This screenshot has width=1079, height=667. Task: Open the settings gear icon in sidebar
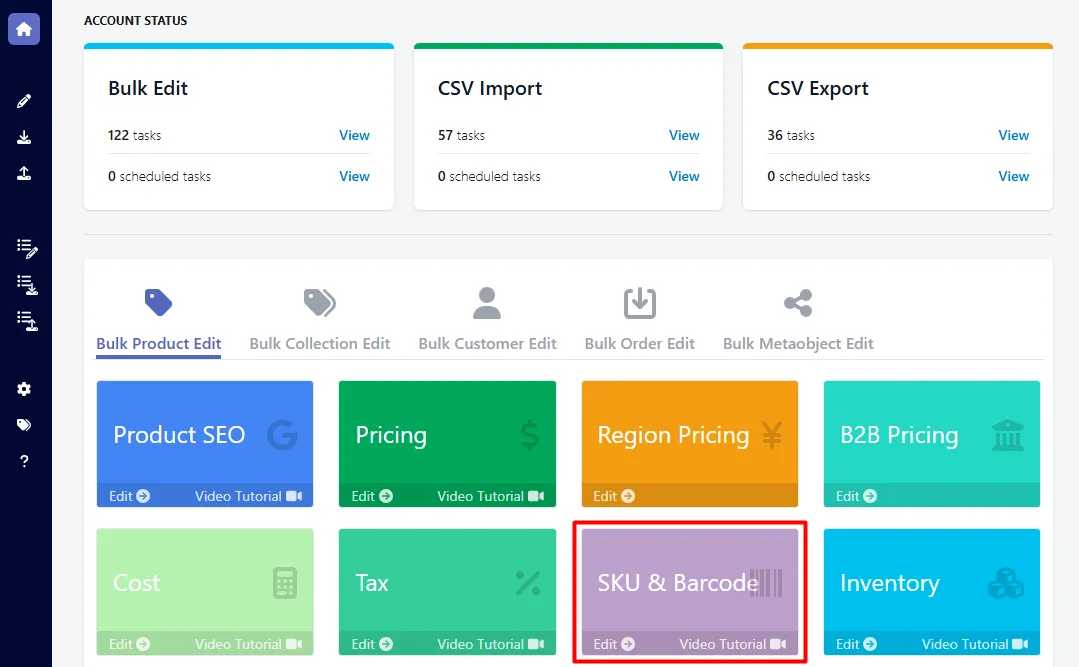[24, 389]
